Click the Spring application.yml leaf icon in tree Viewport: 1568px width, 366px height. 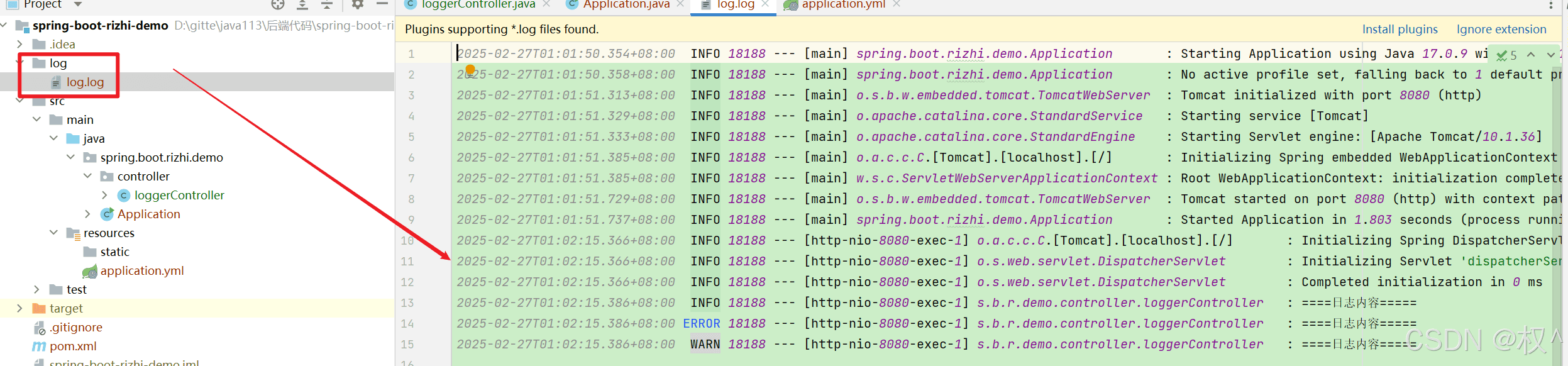click(x=90, y=271)
